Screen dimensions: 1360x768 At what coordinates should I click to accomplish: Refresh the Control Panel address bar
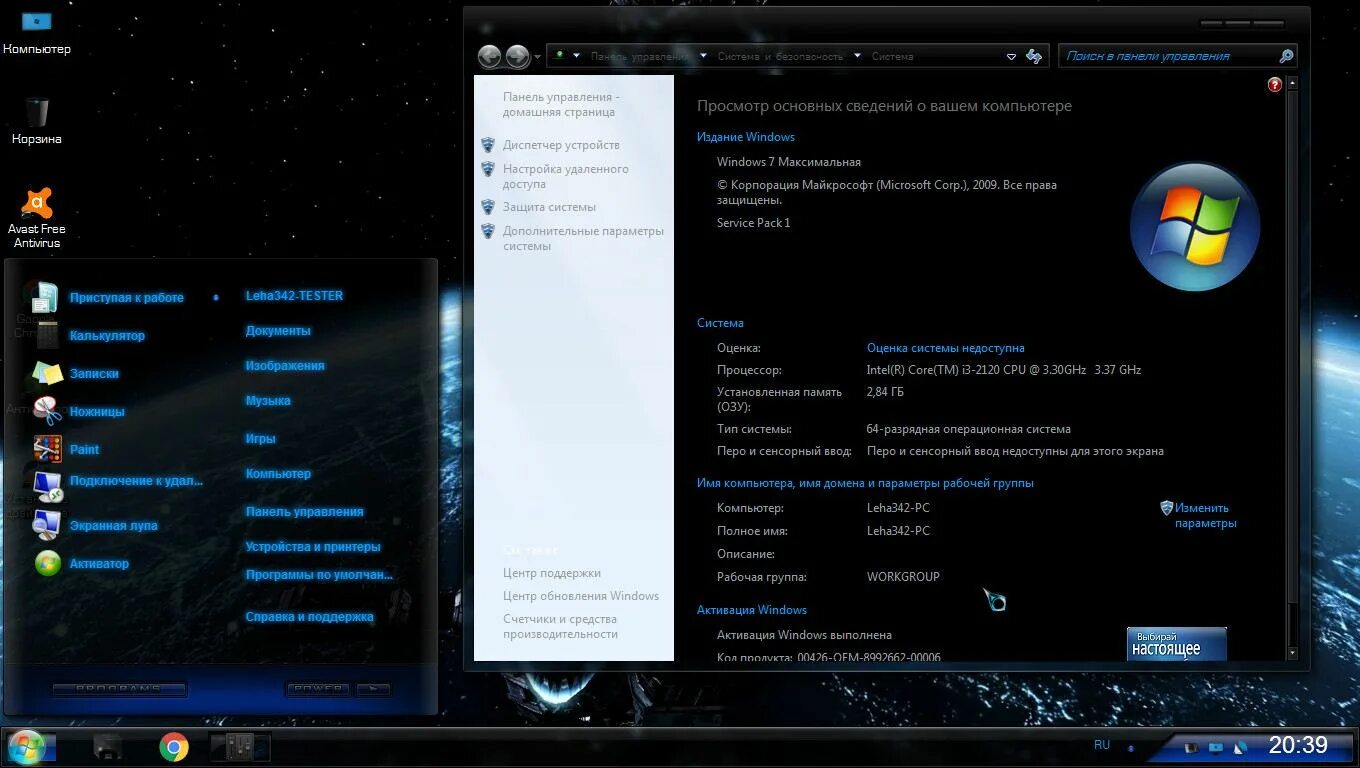[x=1034, y=57]
